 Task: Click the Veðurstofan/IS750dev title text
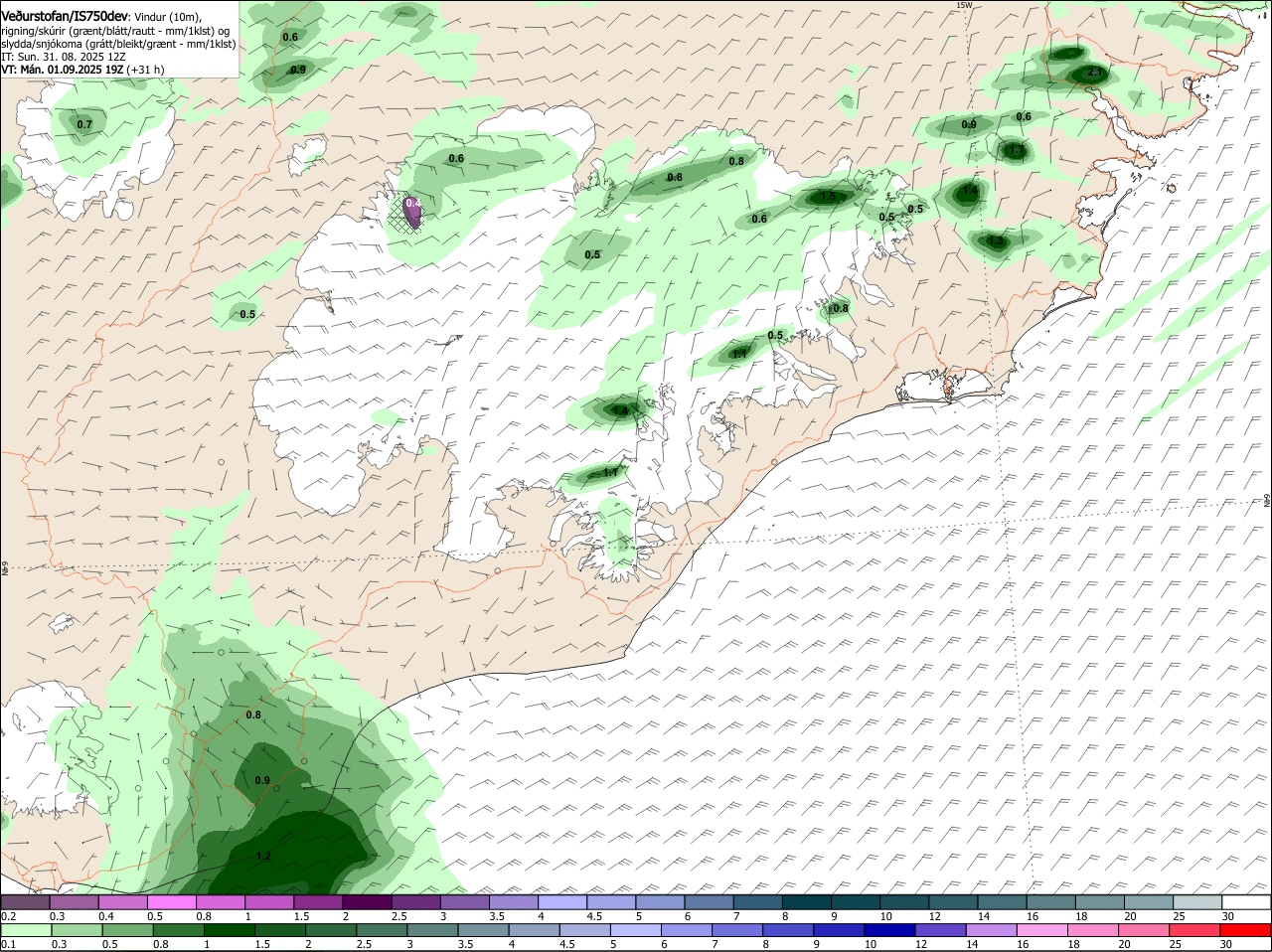click(x=65, y=16)
